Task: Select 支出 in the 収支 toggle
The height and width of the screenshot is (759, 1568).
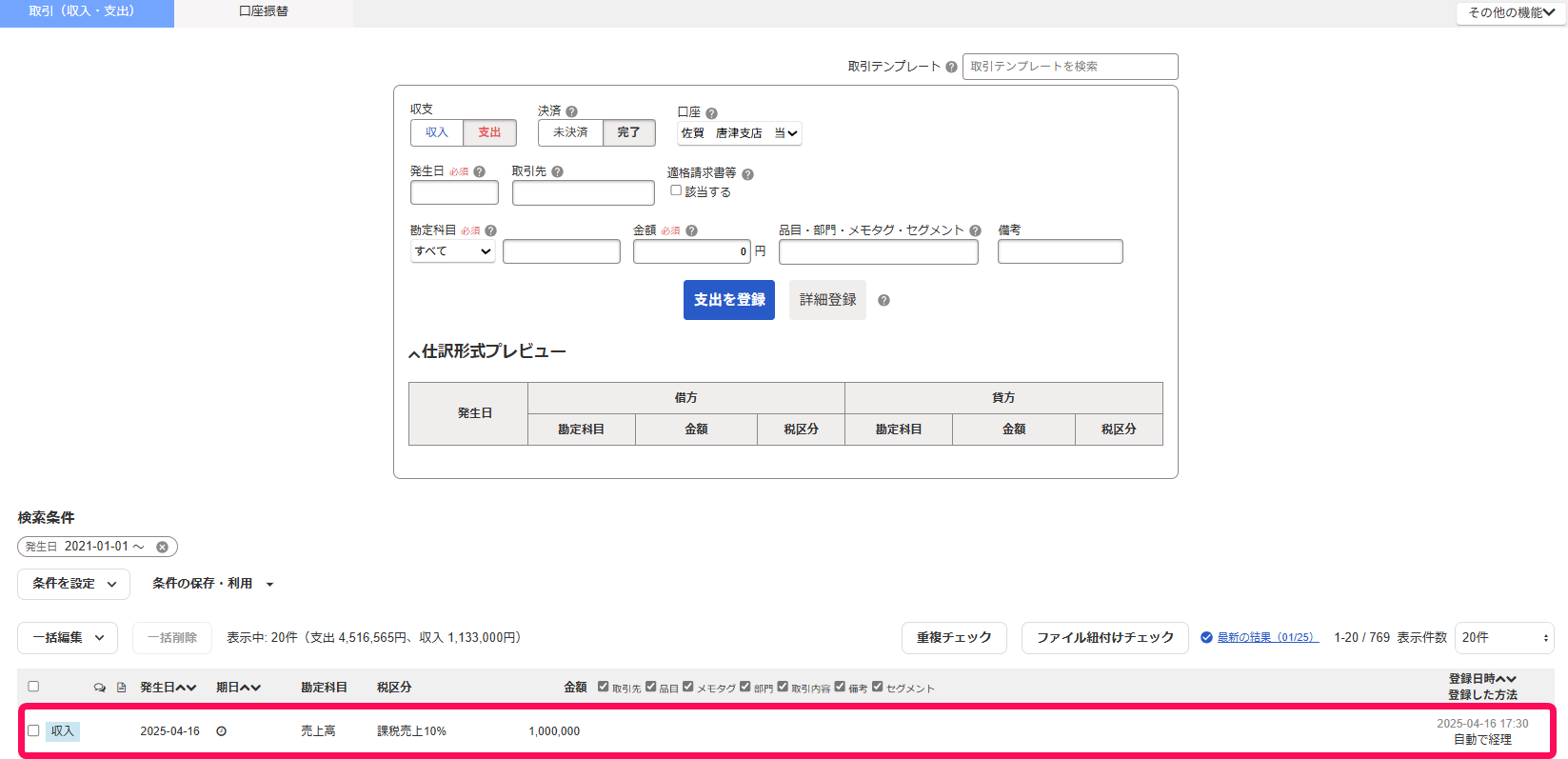Action: [x=489, y=132]
